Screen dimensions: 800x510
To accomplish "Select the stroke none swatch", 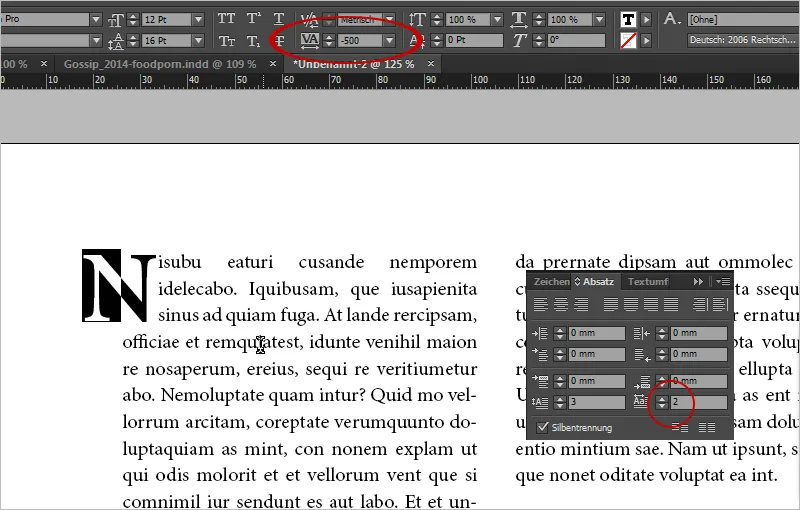I will click(628, 40).
